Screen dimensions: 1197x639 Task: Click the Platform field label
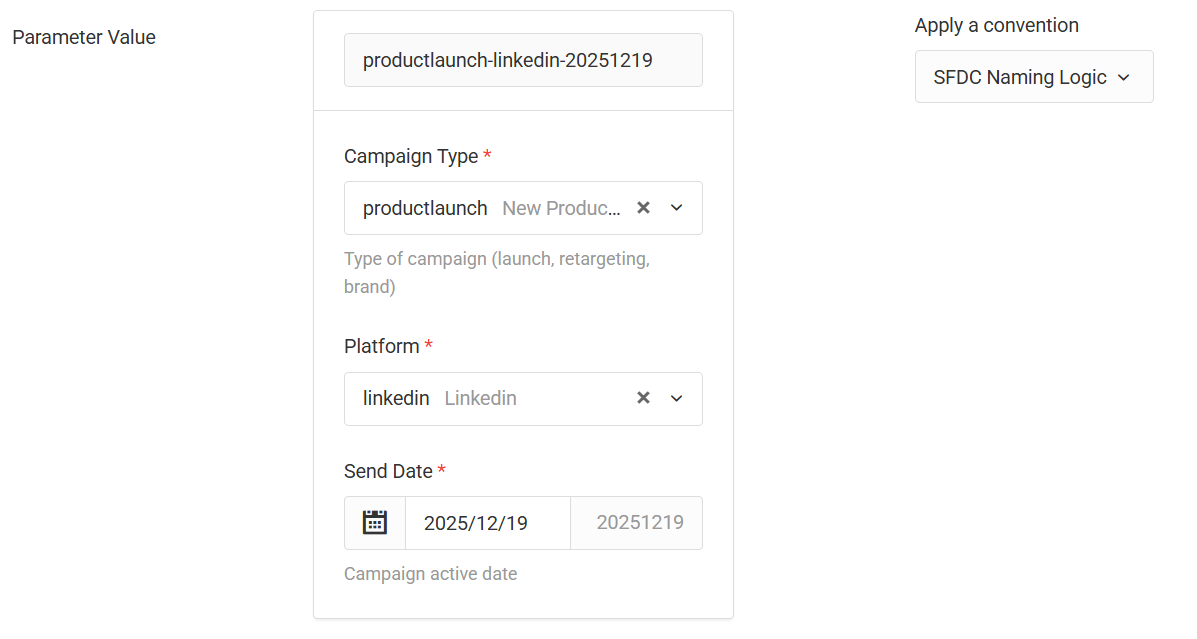(381, 346)
